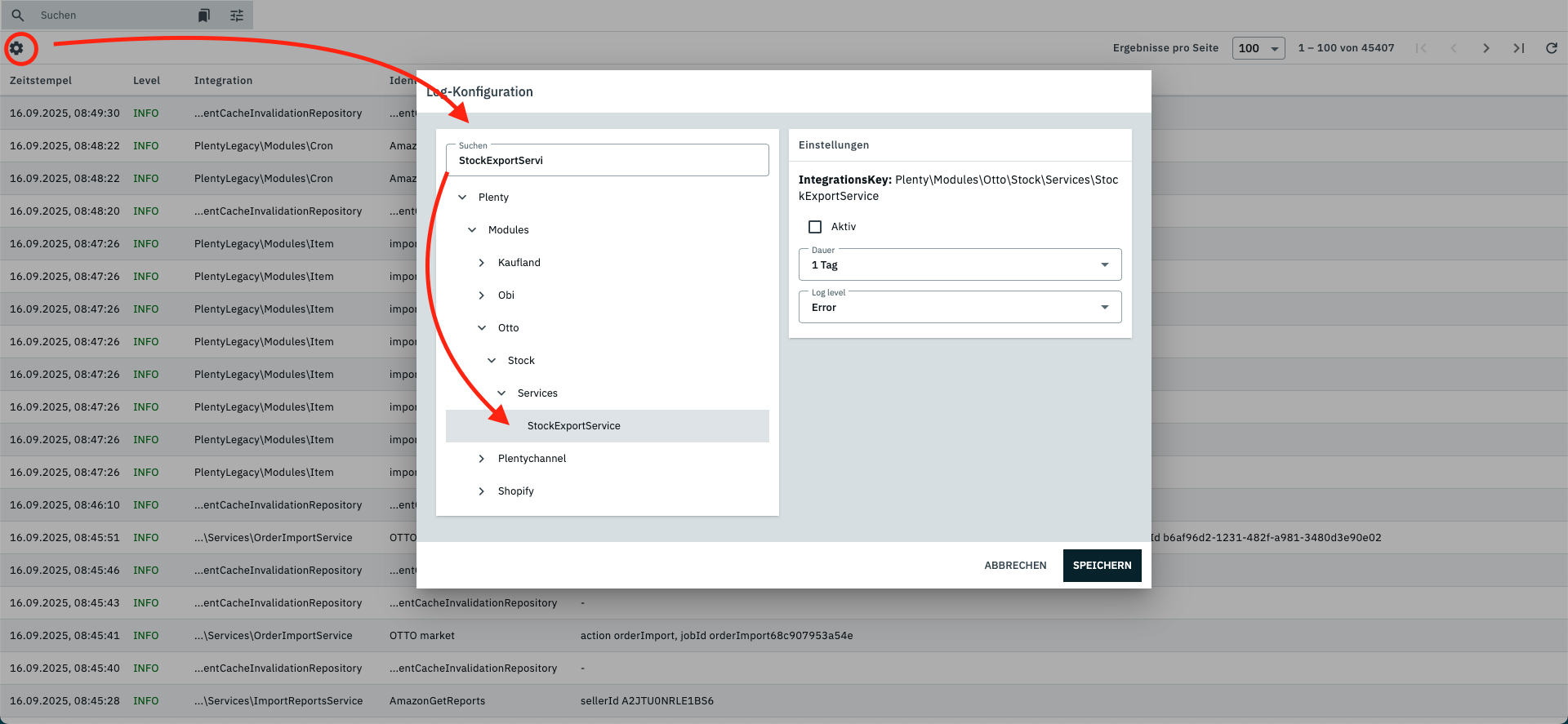The width and height of the screenshot is (1568, 724).
Task: Select the Plentychannel tree item
Action: [x=532, y=459]
